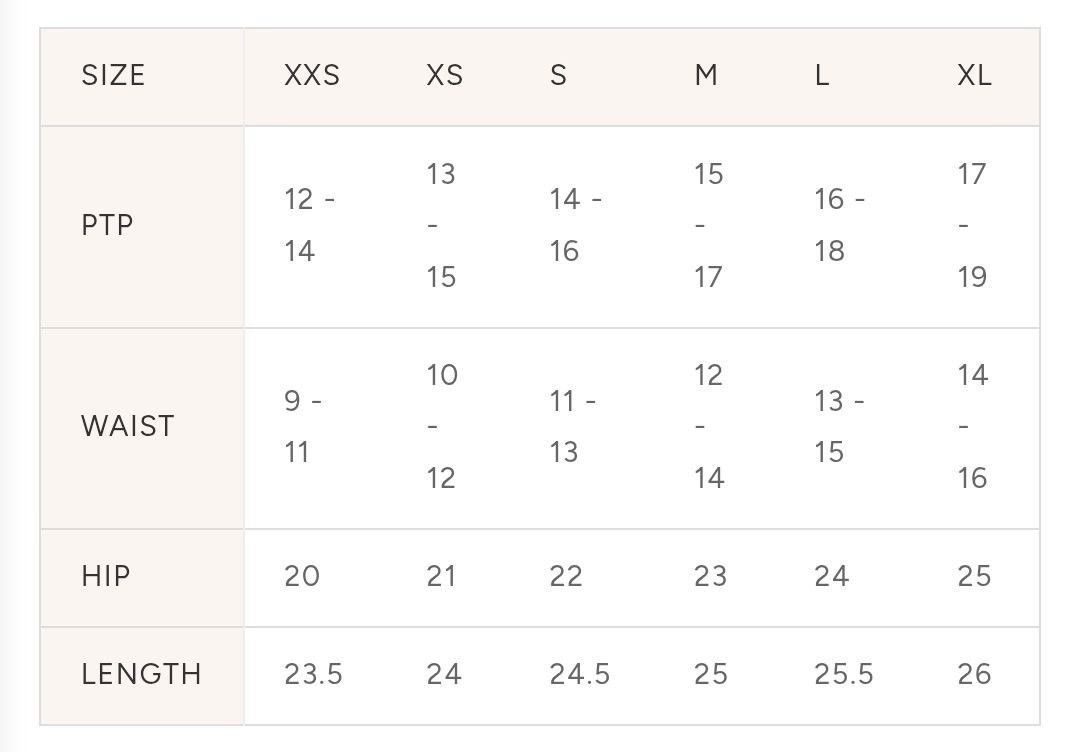This screenshot has height=752, width=1080.
Task: Select the XXS size column header
Action: pos(311,76)
